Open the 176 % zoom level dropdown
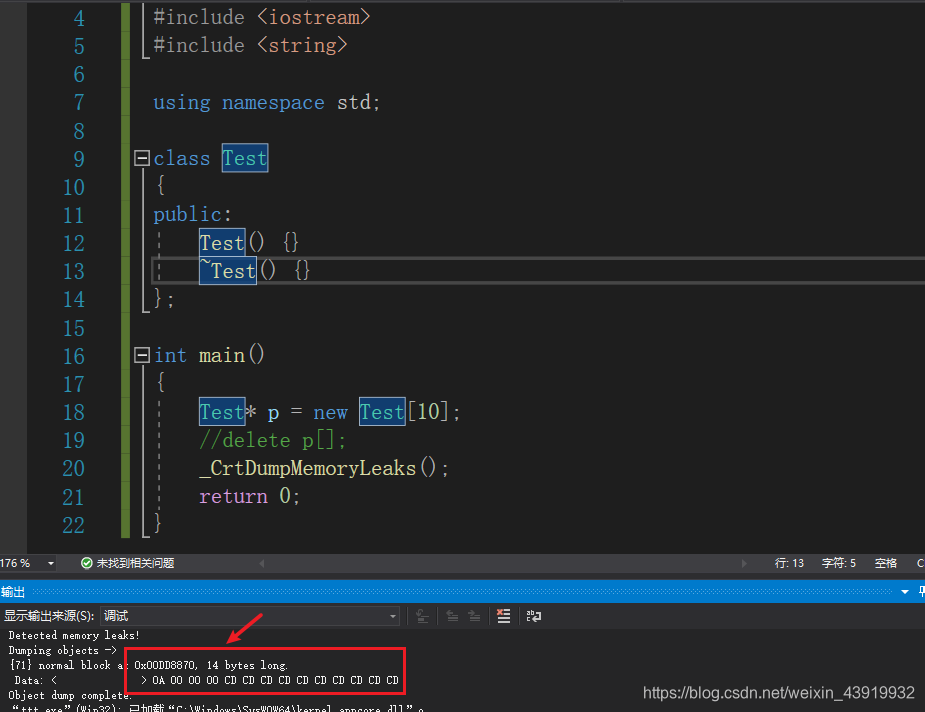 (51, 563)
